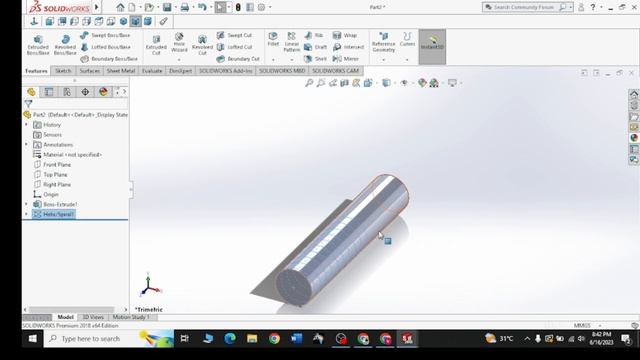Open the Curves tool
Viewport: 640px width, 360px height.
pos(407,40)
